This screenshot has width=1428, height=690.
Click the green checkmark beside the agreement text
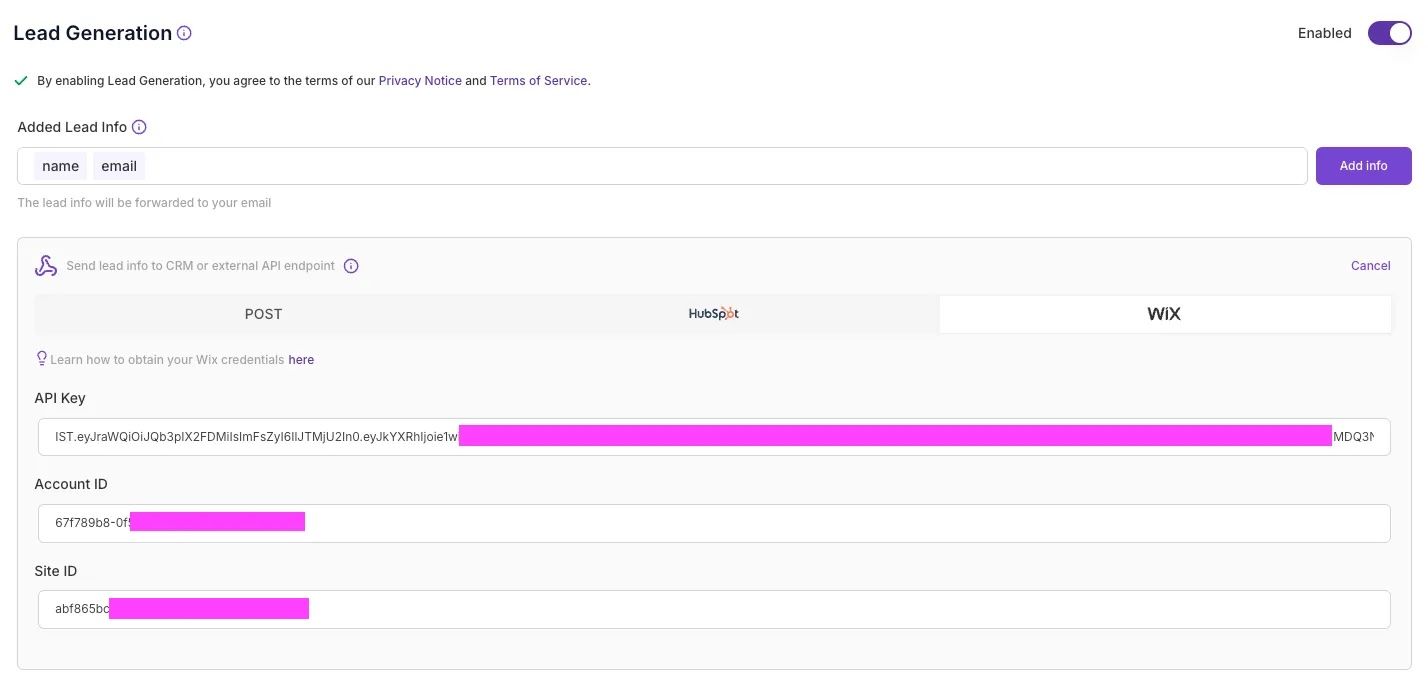[21, 80]
